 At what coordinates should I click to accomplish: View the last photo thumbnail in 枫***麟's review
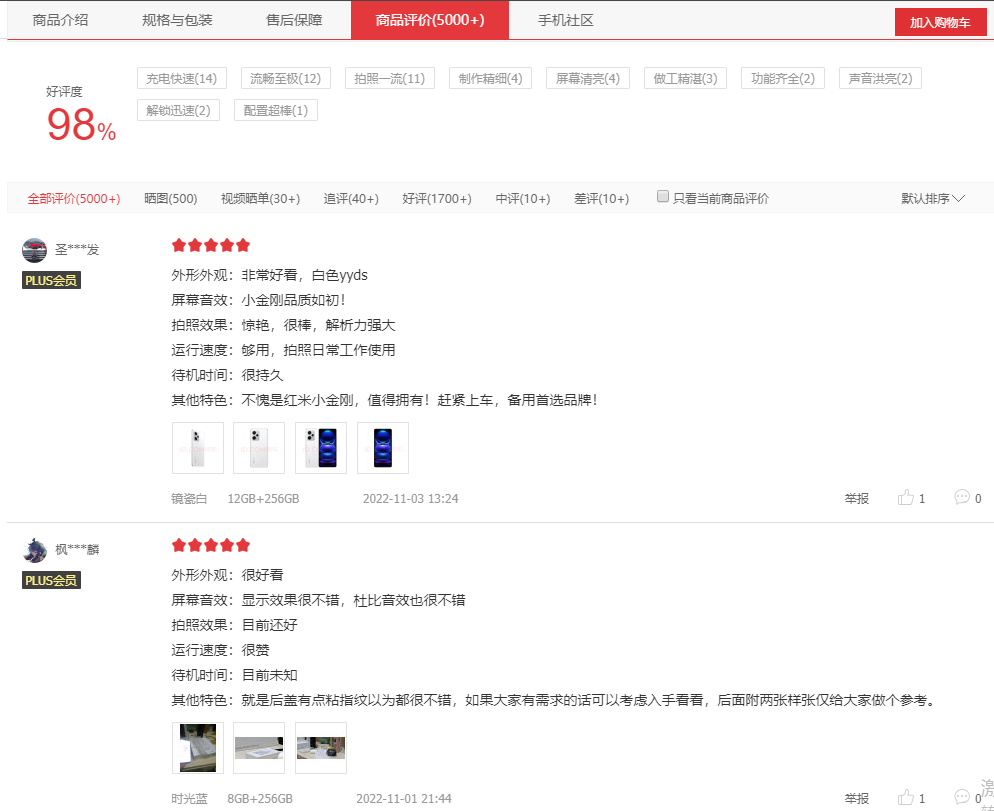320,747
